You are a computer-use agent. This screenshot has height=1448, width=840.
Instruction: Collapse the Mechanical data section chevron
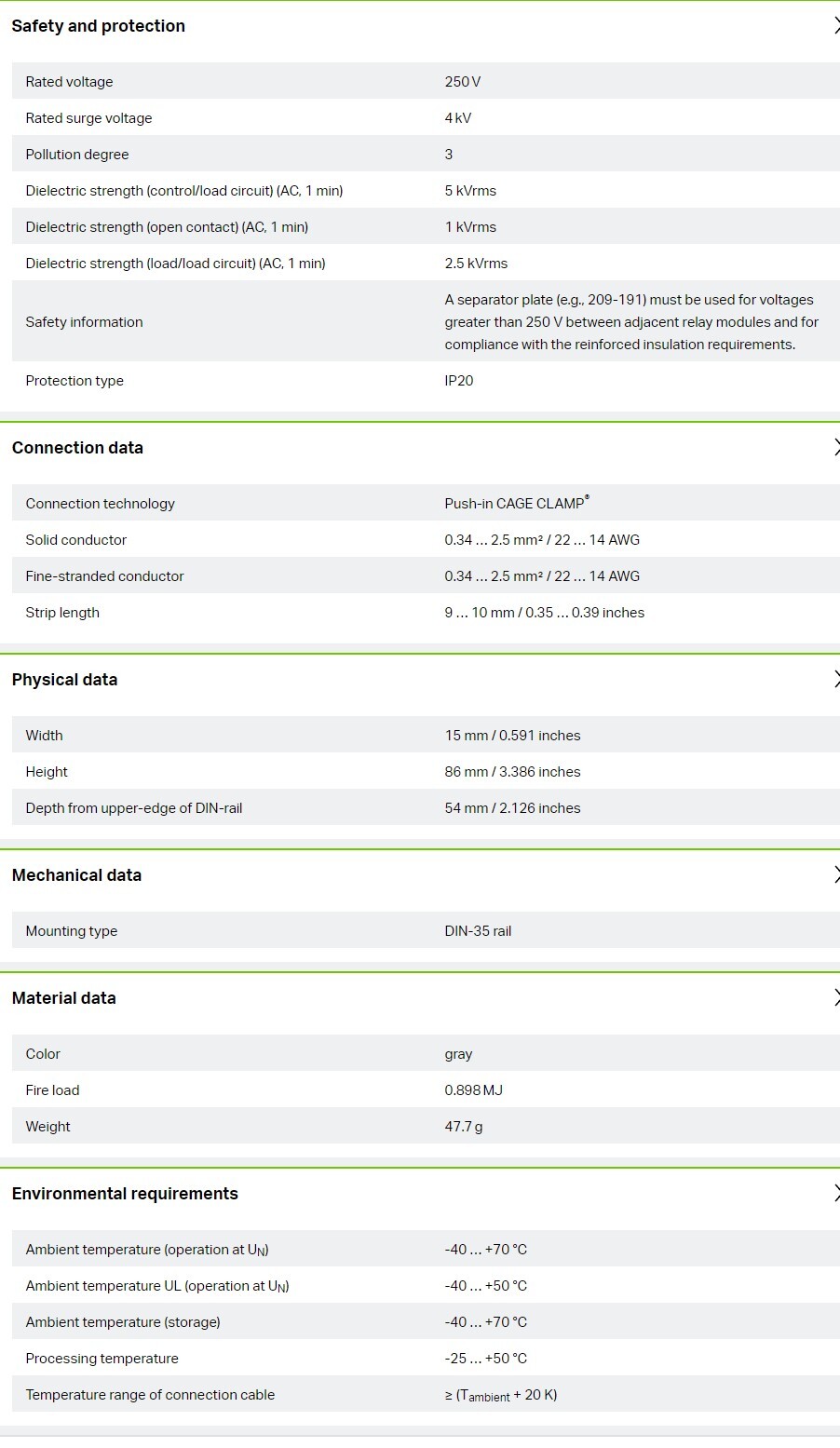click(x=835, y=875)
